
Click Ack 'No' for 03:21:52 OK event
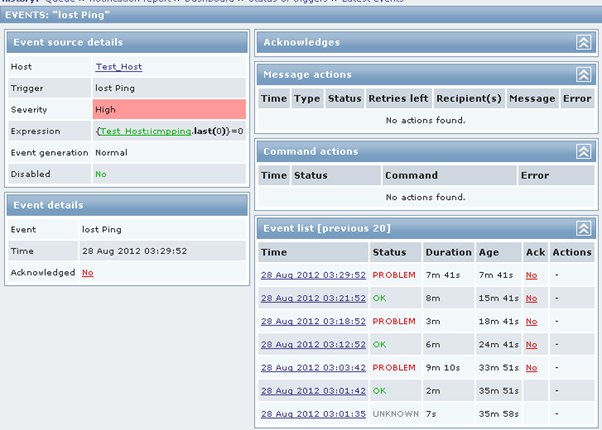531,297
